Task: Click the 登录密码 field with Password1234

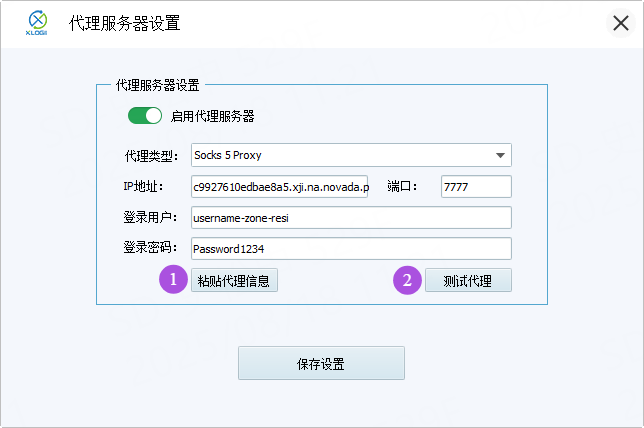Action: 350,249
